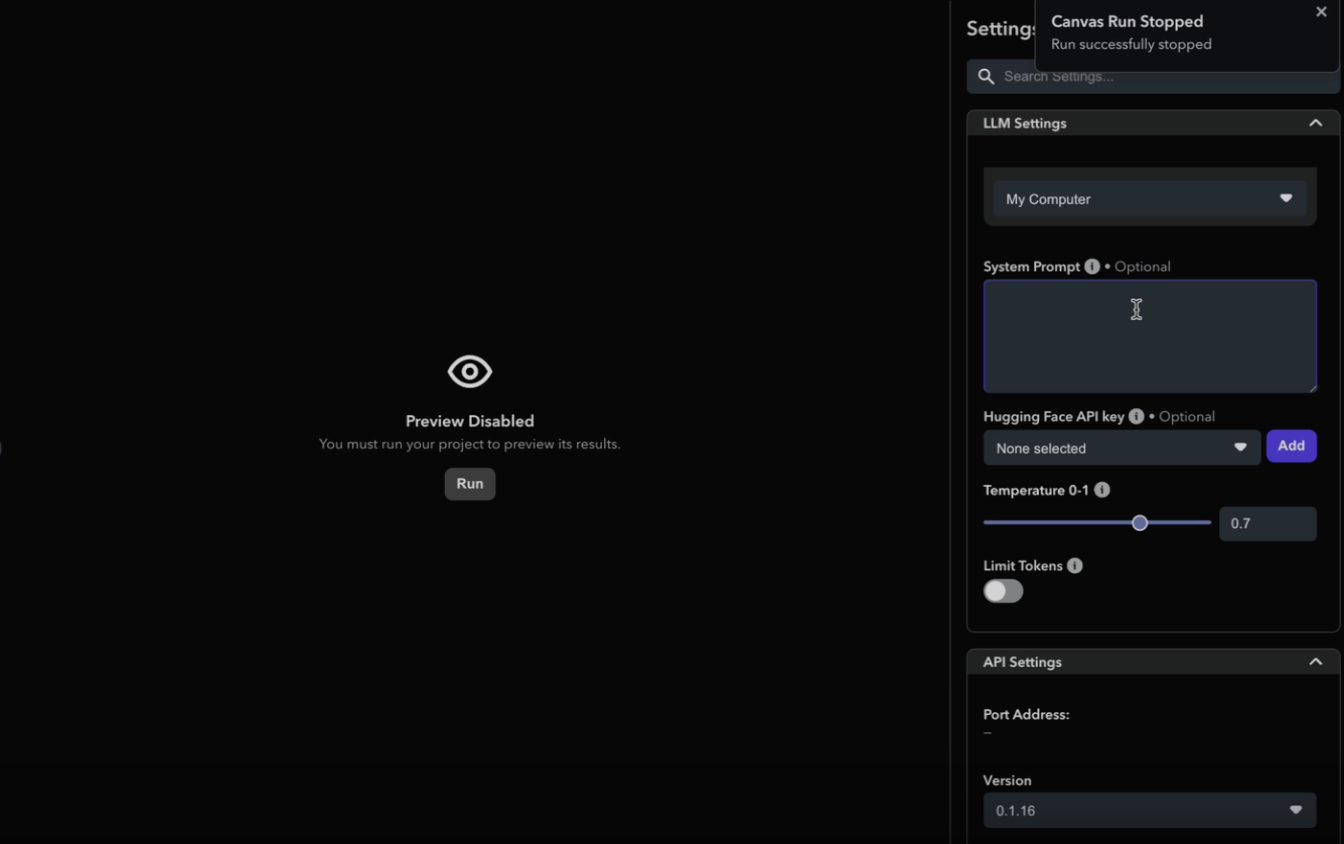Click the temperature value field showing 0.7
The image size is (1344, 844).
(1267, 523)
